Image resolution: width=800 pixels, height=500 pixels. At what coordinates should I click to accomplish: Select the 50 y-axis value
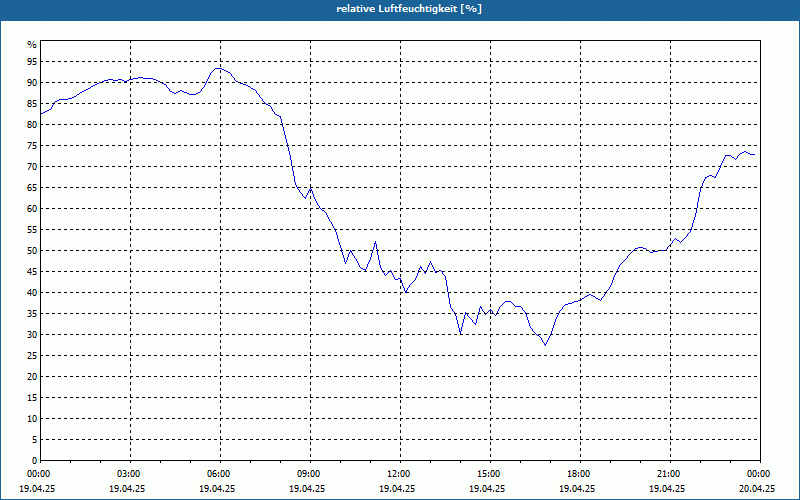pos(32,251)
